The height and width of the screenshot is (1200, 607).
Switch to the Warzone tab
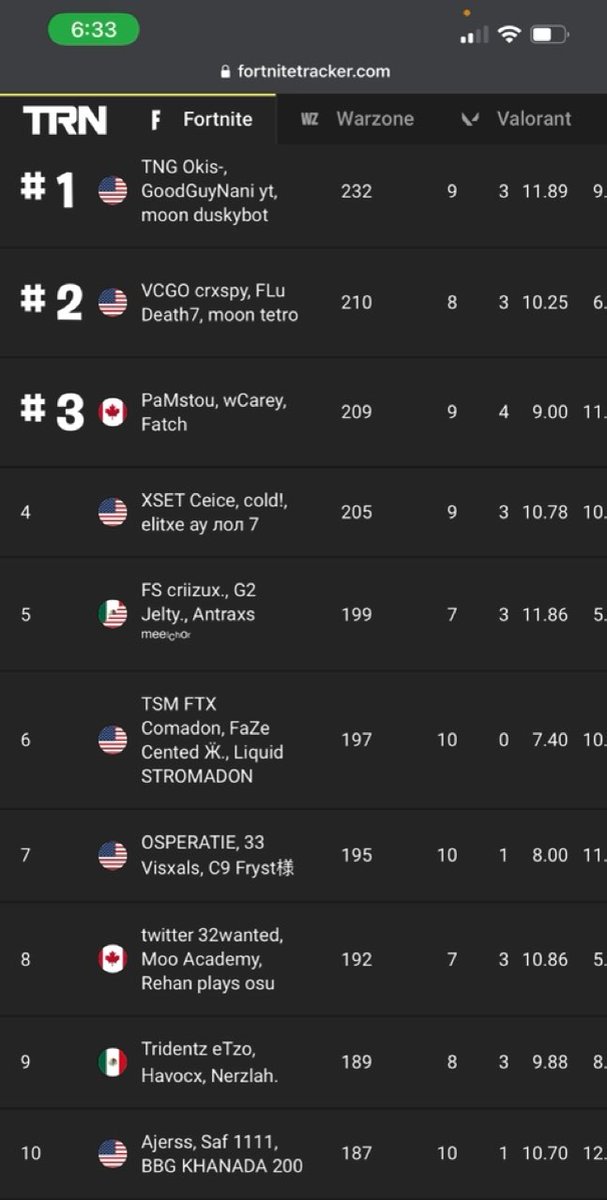[x=374, y=119]
